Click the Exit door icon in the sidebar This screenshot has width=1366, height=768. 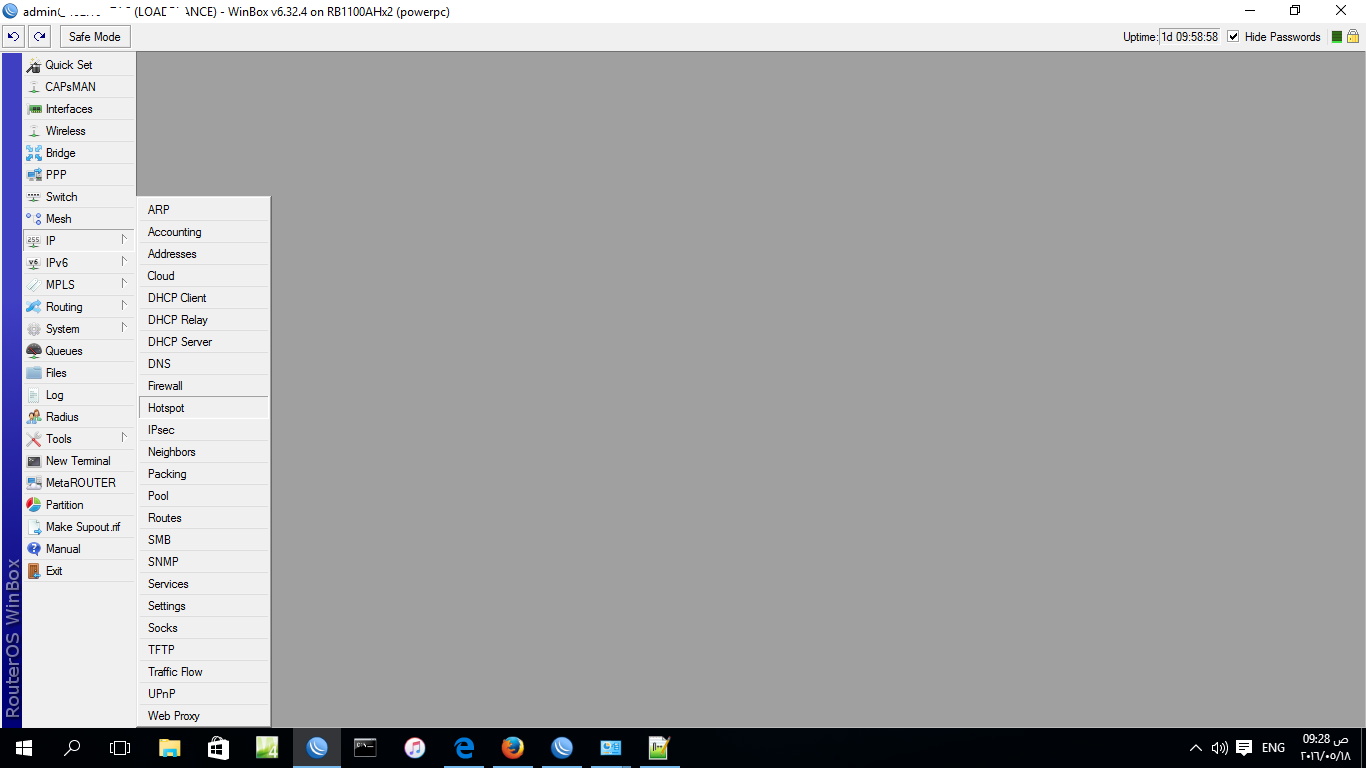point(34,571)
